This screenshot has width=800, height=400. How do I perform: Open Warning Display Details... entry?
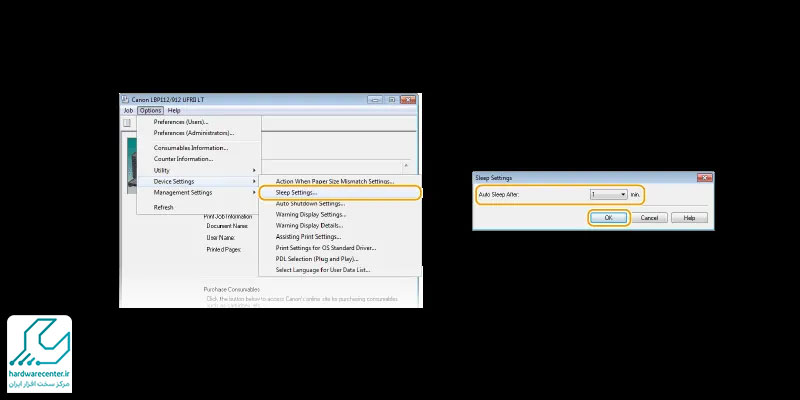[340, 226]
